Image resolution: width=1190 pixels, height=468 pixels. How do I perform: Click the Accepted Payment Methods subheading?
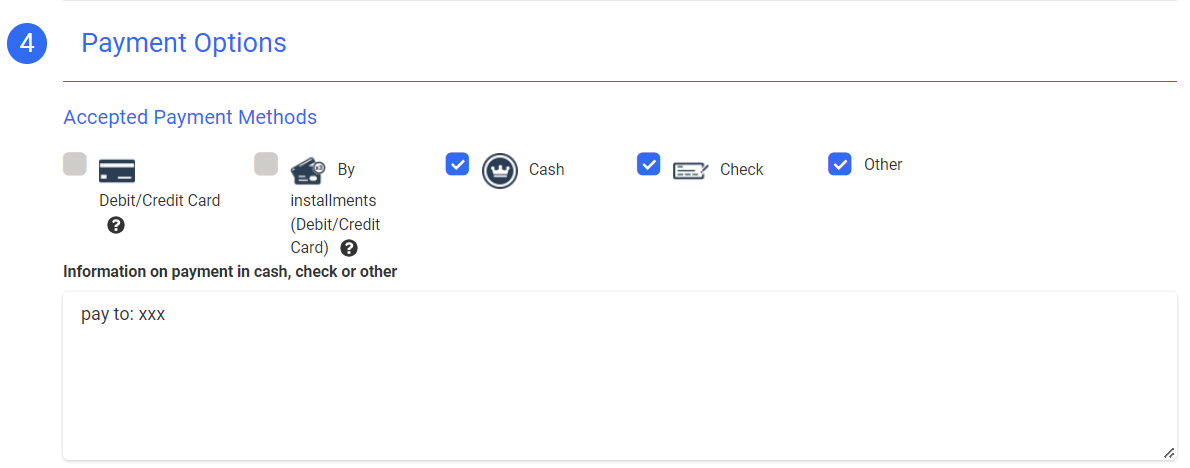point(190,117)
